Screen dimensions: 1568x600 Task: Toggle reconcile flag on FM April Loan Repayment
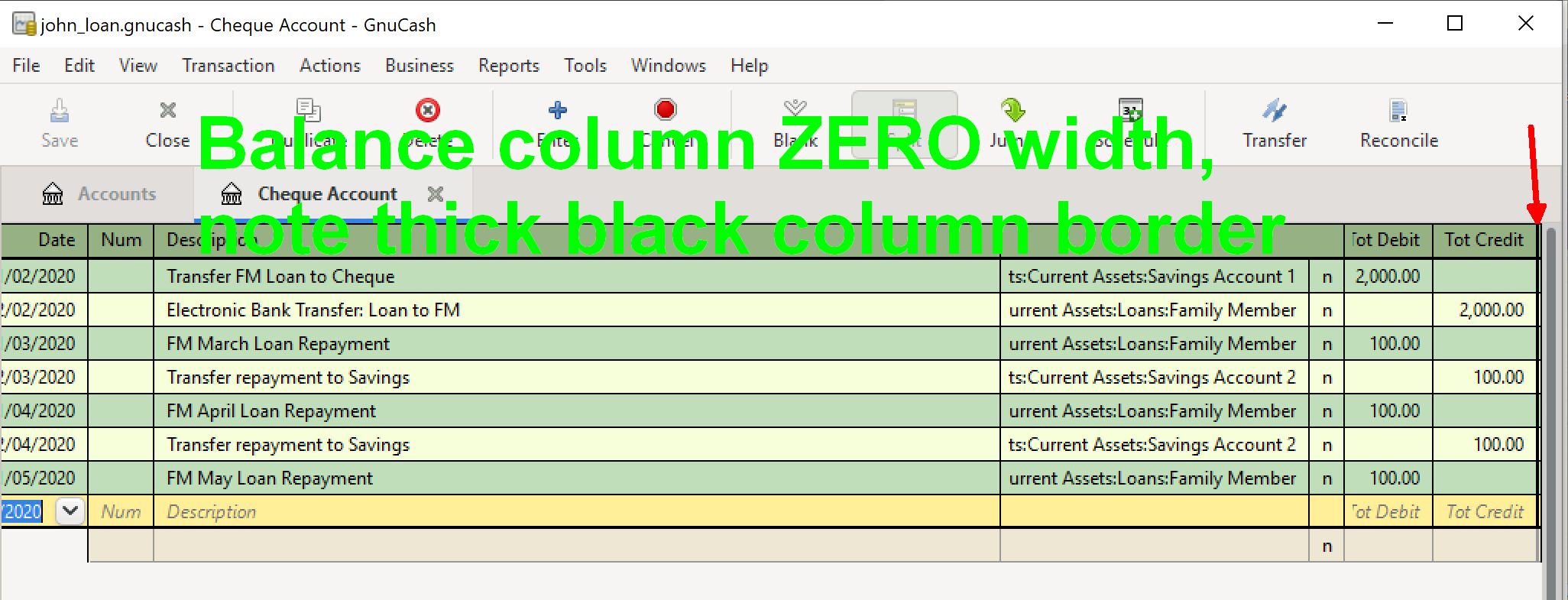[1327, 411]
